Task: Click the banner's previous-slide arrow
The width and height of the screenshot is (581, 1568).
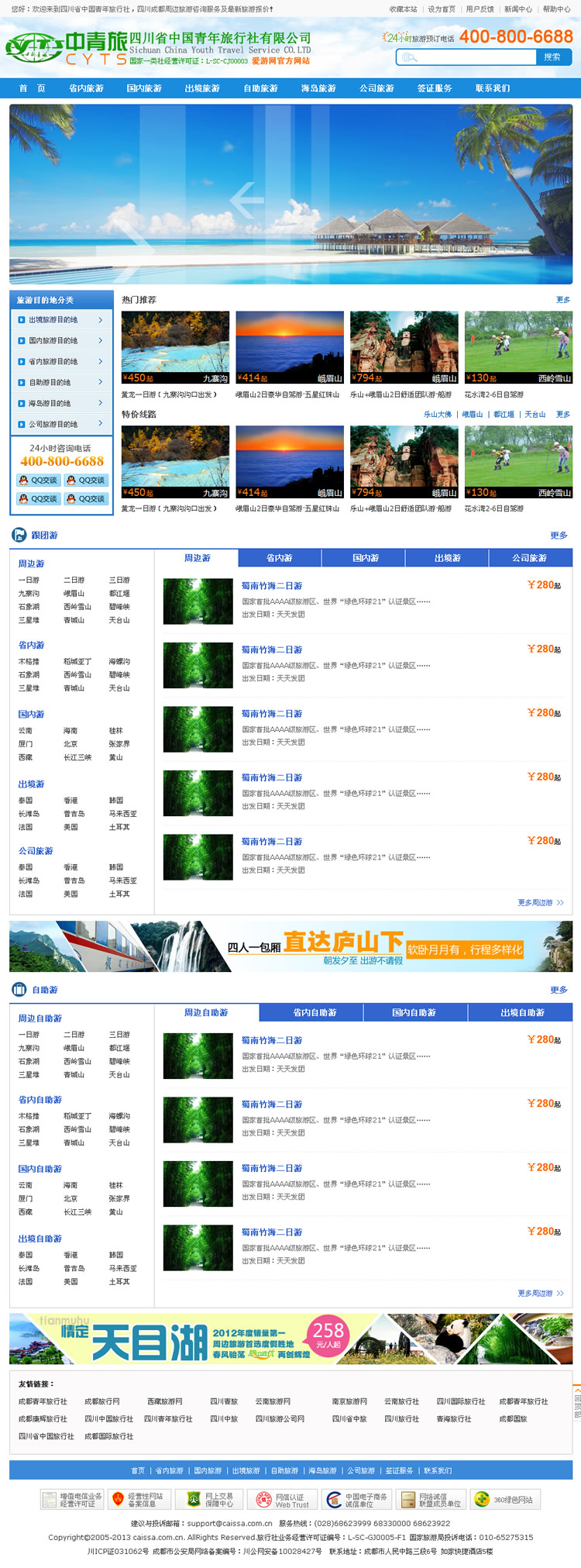Action: [246, 201]
